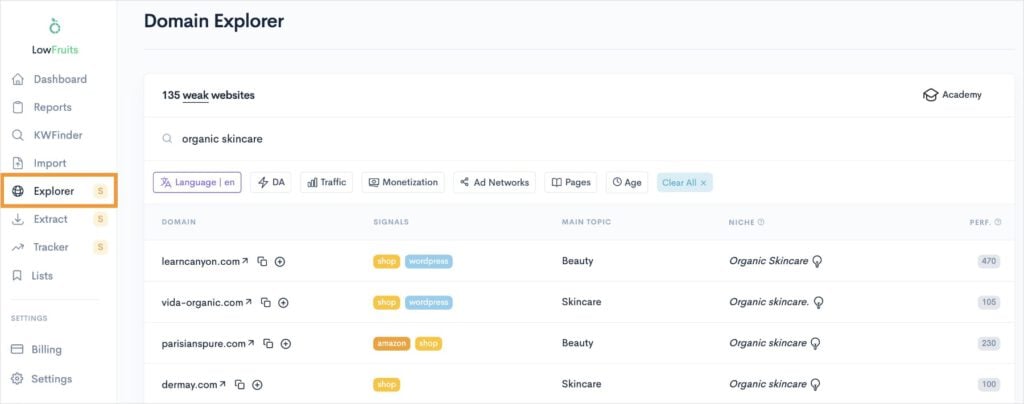Open the Monetization filter

click(403, 183)
